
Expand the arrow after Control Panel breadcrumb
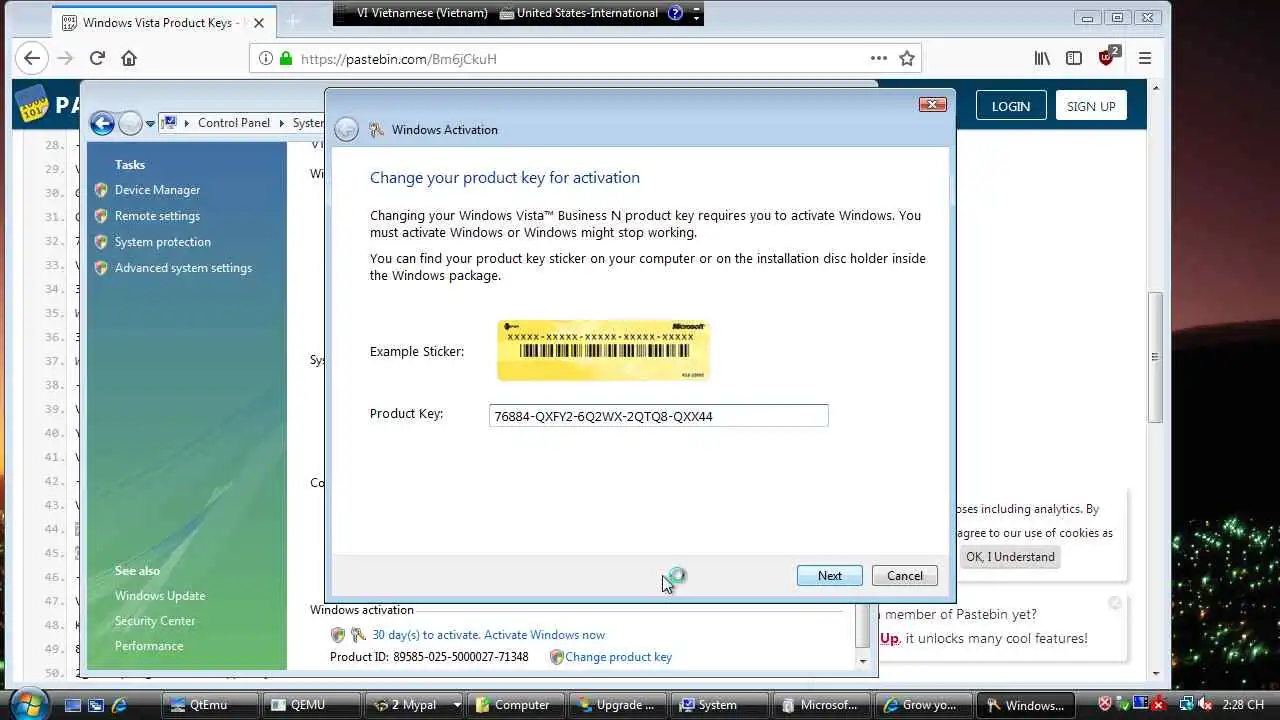[281, 123]
